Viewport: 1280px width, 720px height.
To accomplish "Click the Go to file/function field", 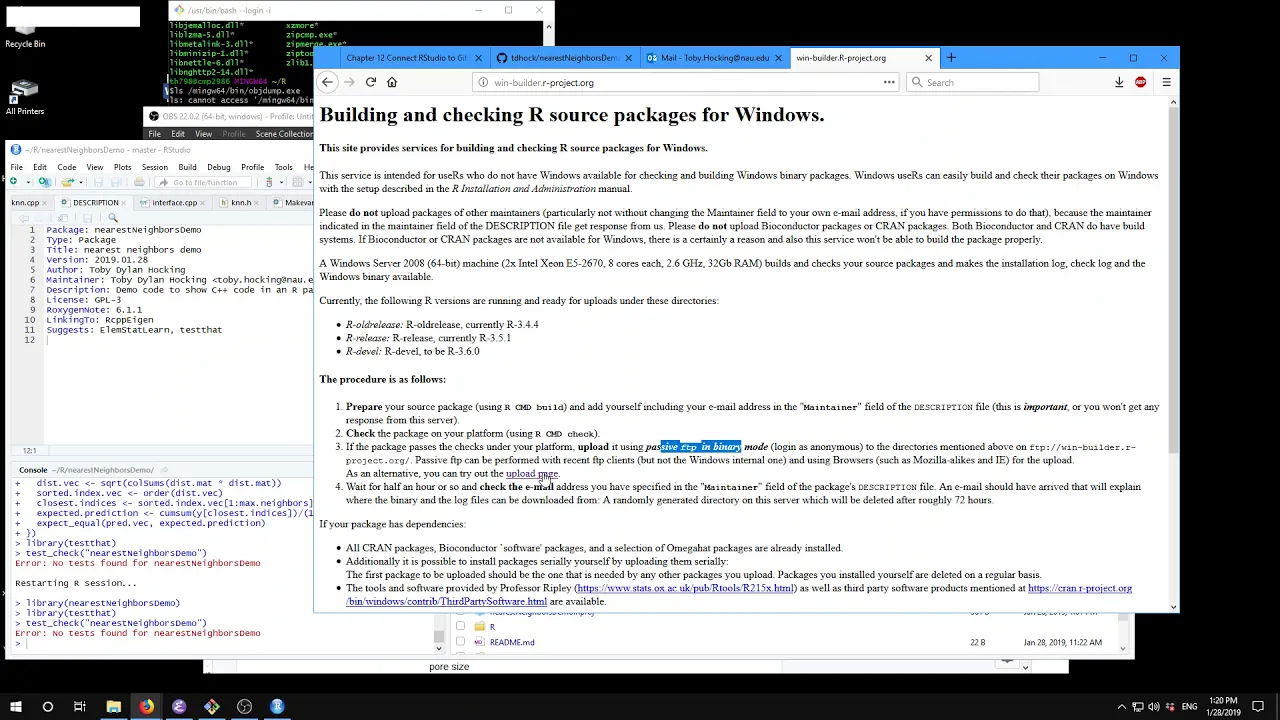I will 205,182.
